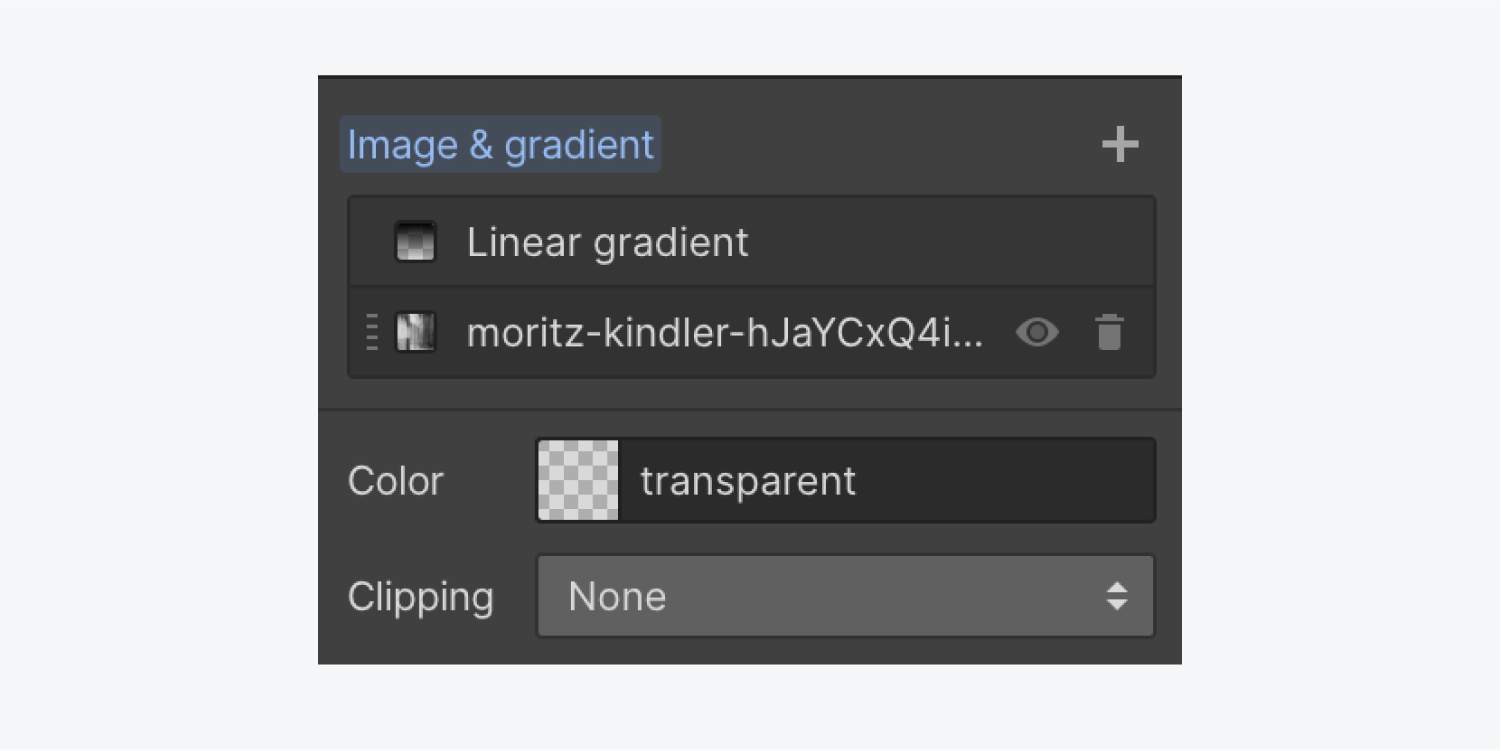Click the Color property label
Screen dimensions: 1501x751
[395, 481]
